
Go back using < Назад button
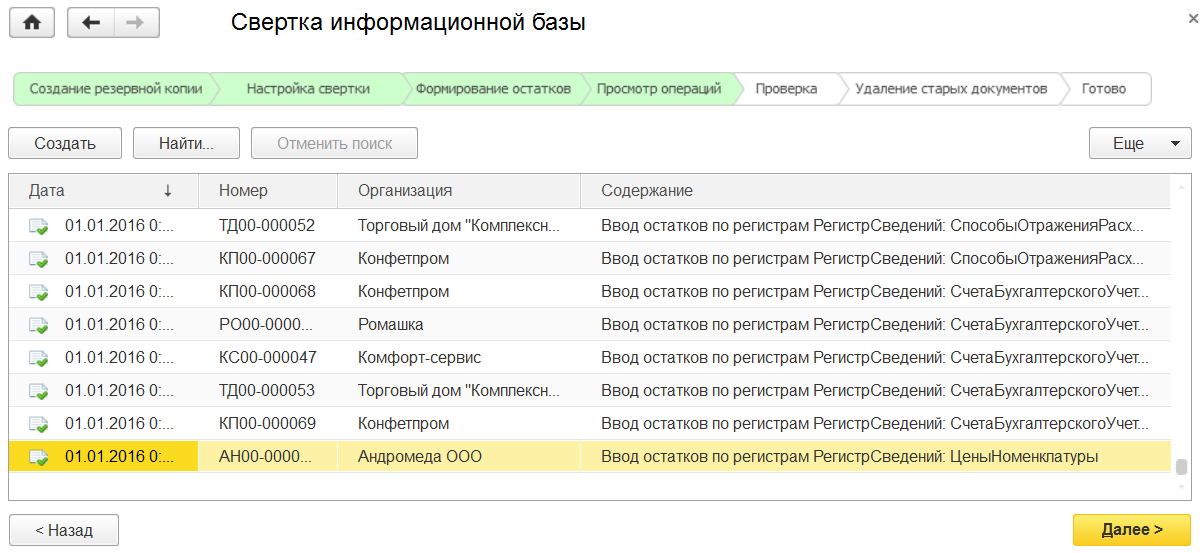[64, 530]
